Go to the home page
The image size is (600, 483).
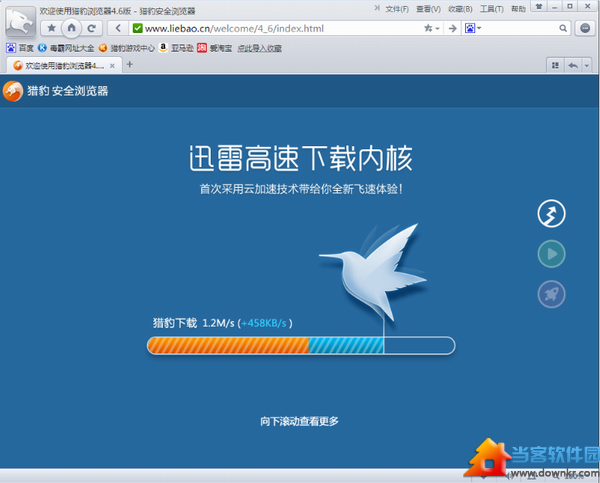[71, 28]
